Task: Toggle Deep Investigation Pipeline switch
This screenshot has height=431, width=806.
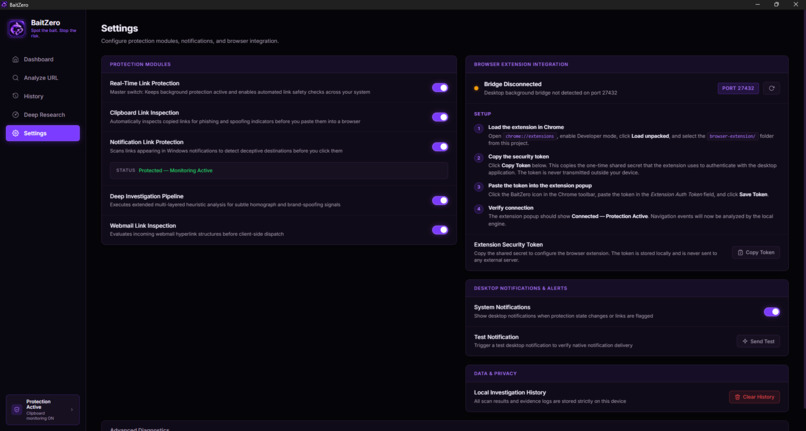Action: pos(440,200)
